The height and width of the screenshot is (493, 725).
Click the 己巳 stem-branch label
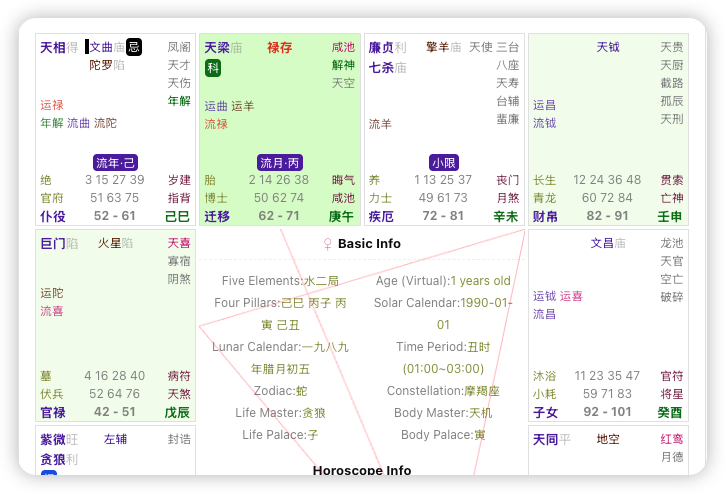tap(178, 216)
